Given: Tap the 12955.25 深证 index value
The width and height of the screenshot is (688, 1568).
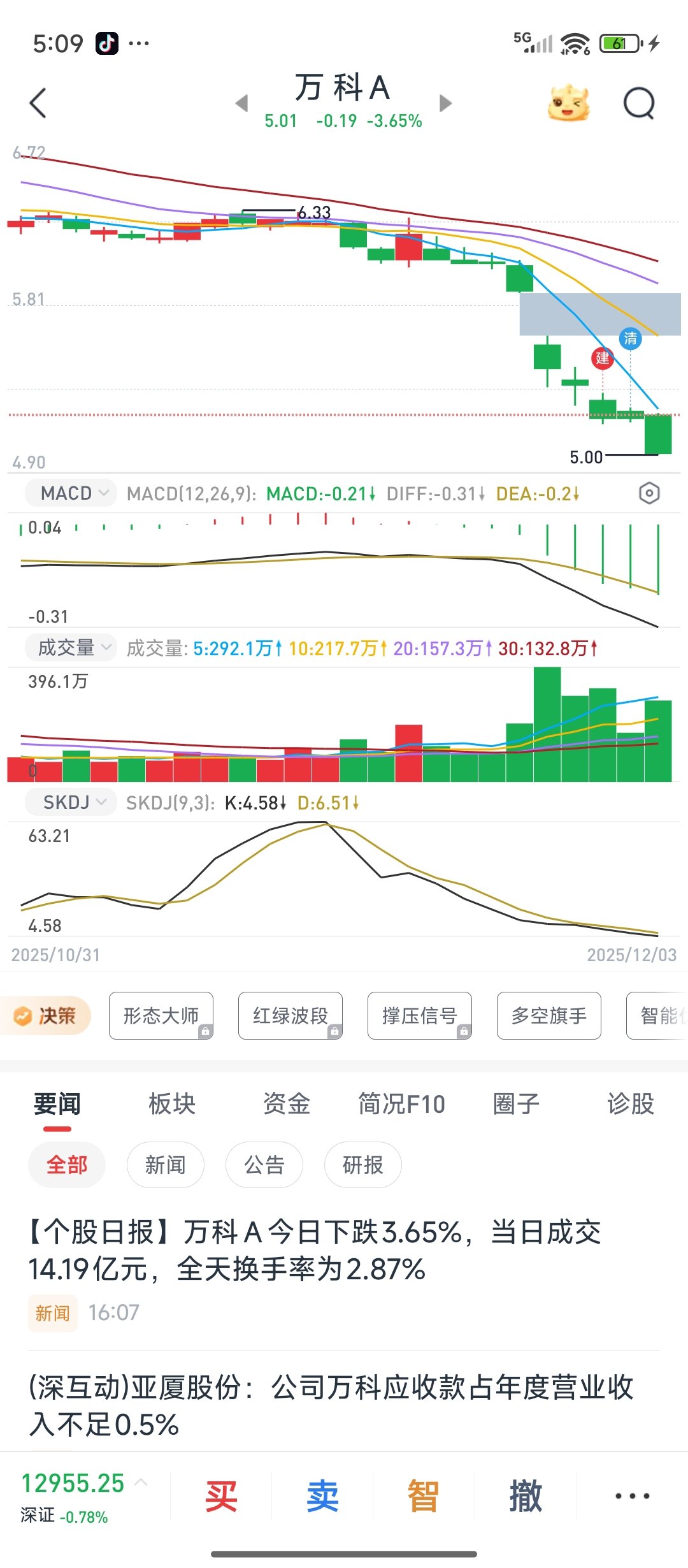Looking at the screenshot, I should click(73, 1483).
